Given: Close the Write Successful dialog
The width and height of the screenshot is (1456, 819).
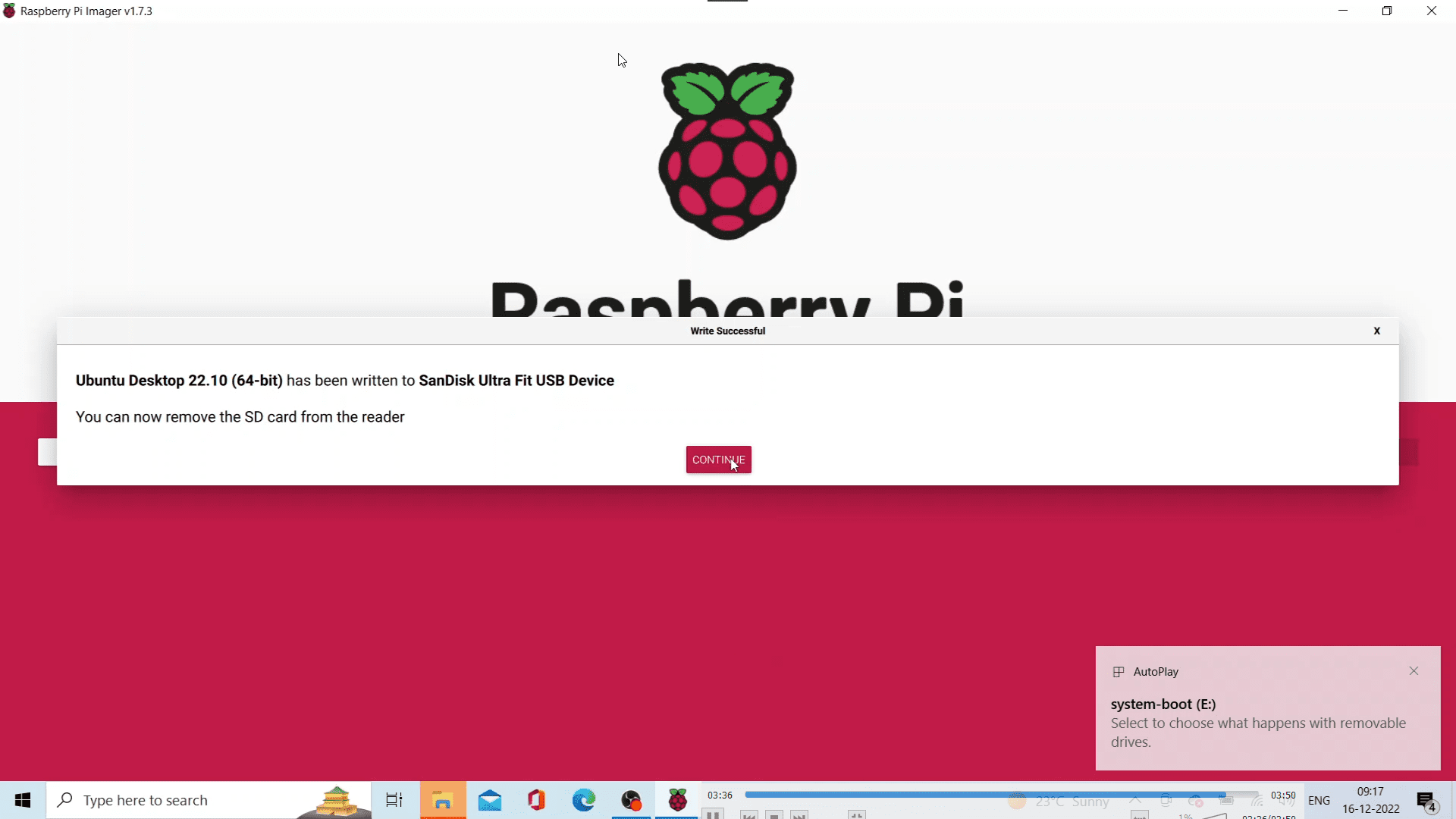Looking at the screenshot, I should point(1376,331).
